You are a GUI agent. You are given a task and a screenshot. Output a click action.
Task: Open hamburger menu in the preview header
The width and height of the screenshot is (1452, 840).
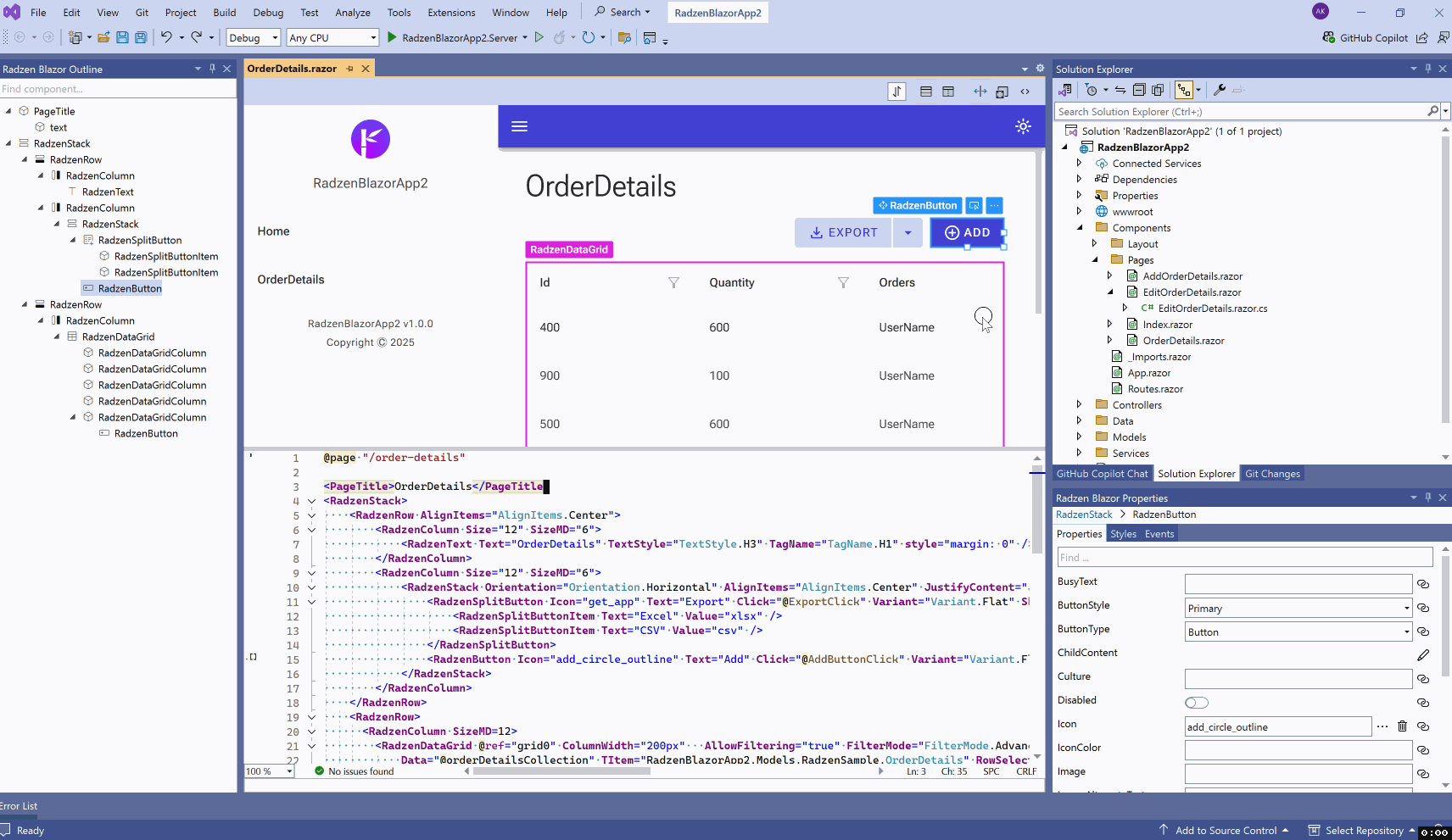click(x=520, y=126)
